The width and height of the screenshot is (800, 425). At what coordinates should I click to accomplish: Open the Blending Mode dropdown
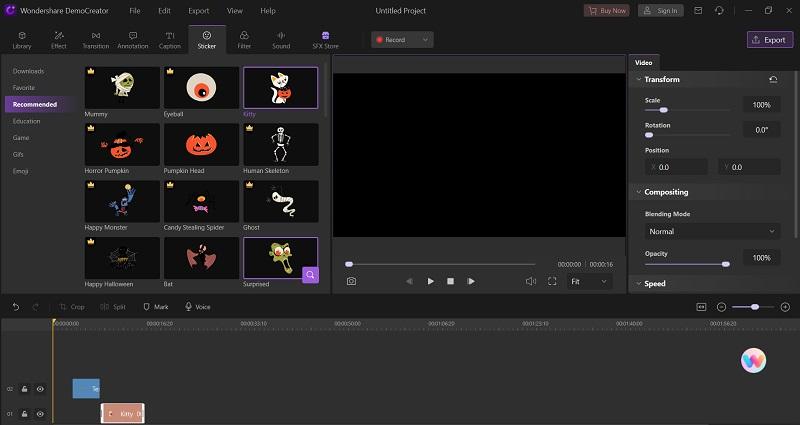coord(711,231)
